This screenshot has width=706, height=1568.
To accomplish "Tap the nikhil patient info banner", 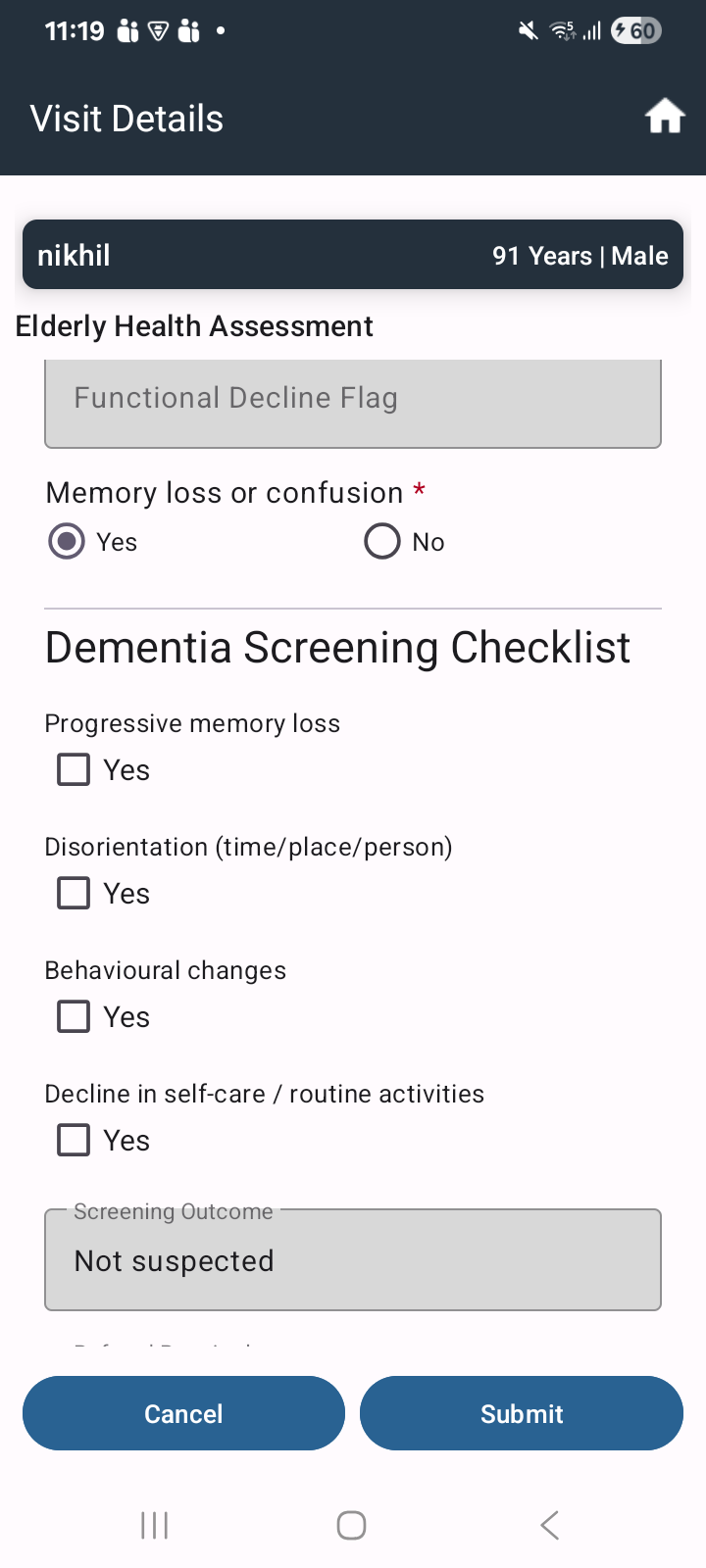I will click(x=353, y=255).
